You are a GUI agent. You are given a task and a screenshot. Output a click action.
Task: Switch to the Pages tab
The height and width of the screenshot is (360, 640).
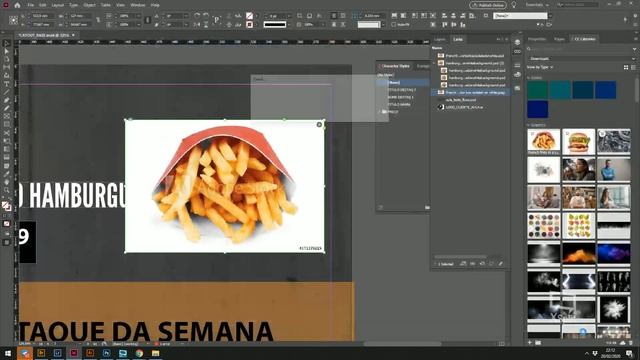pos(559,39)
